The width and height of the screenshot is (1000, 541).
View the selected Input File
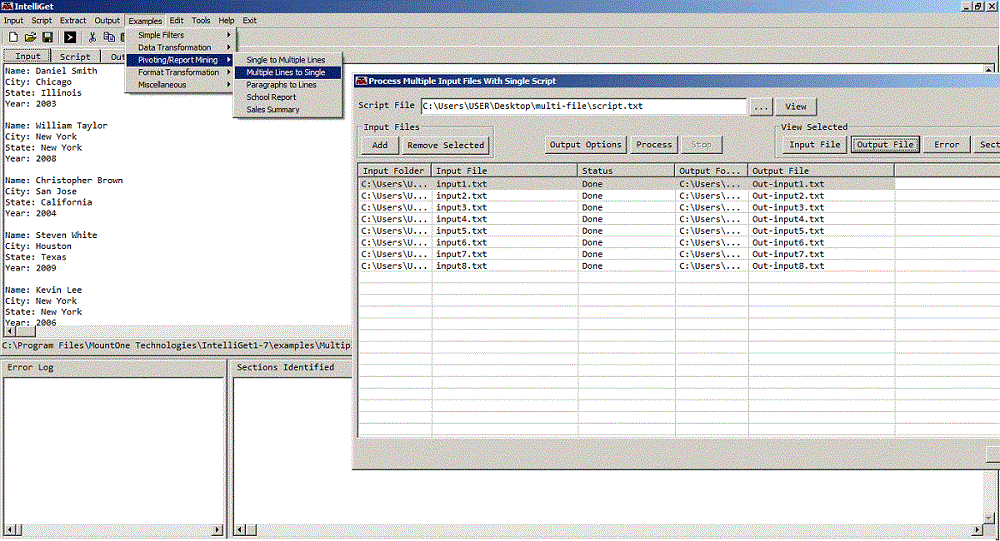(814, 145)
